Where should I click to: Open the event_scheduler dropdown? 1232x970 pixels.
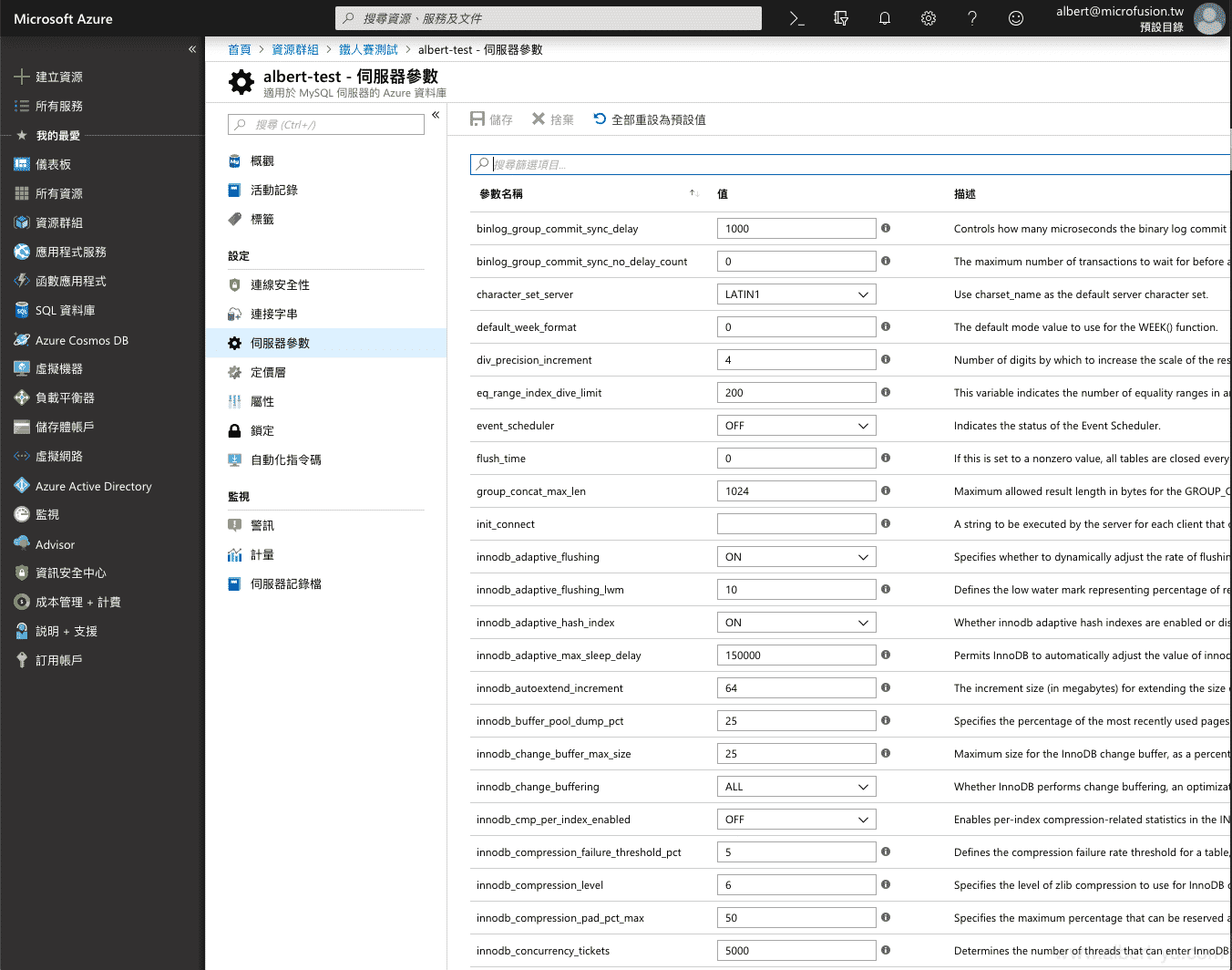(796, 426)
